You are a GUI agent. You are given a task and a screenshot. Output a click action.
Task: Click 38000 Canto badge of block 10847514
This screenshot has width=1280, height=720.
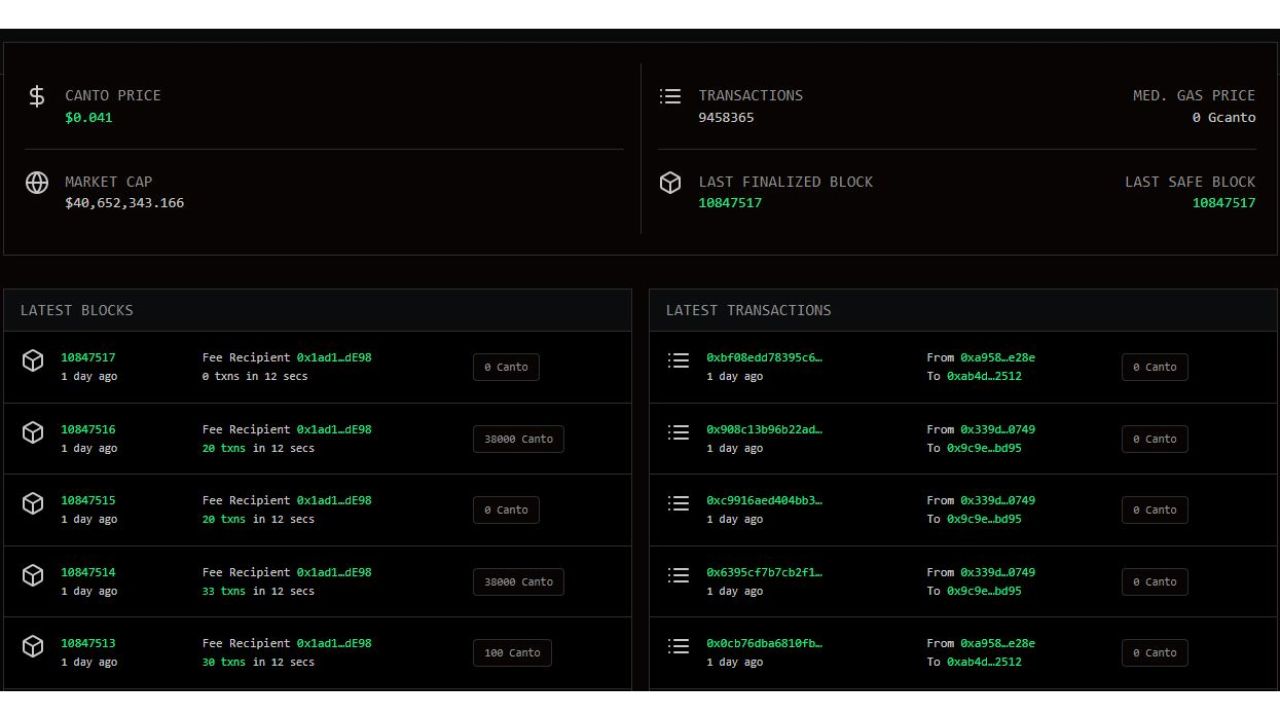[x=518, y=582]
